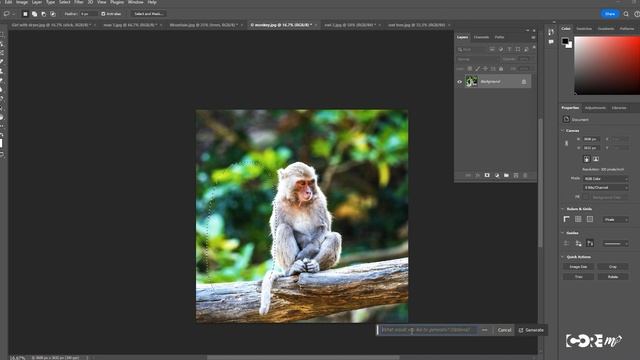Delete layer trash icon
Viewport: 640px width, 360px height.
525,175
